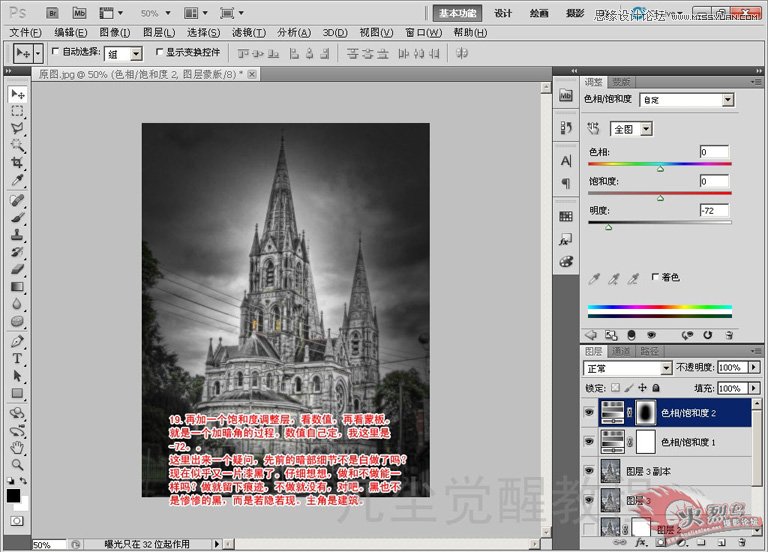Screen dimensions: 768x552
Task: Expand the 全图 channel range dropdown
Action: point(646,129)
